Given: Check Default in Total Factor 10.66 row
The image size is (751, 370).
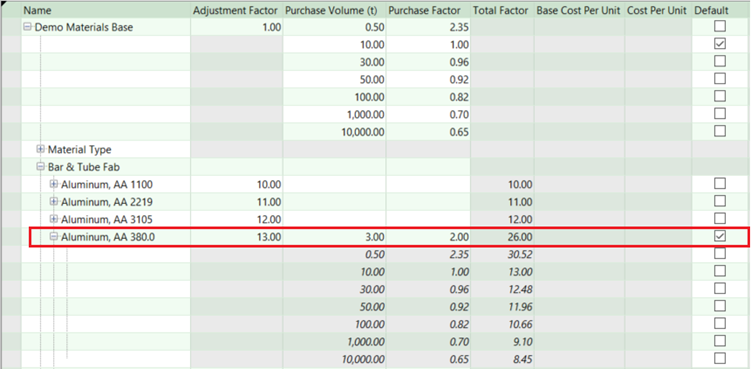Looking at the screenshot, I should click(720, 323).
